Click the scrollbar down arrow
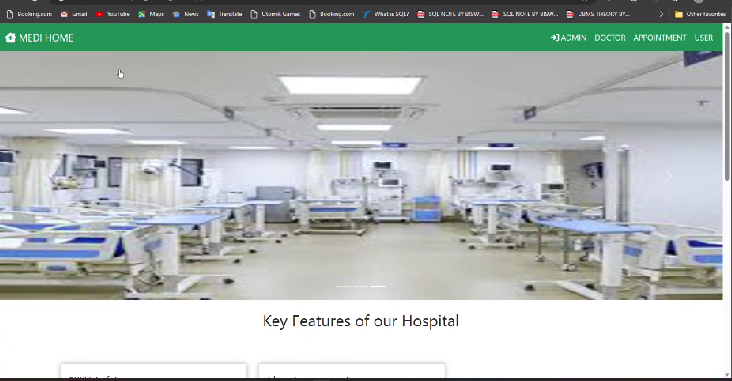Screen dimensions: 732x381 [727, 374]
